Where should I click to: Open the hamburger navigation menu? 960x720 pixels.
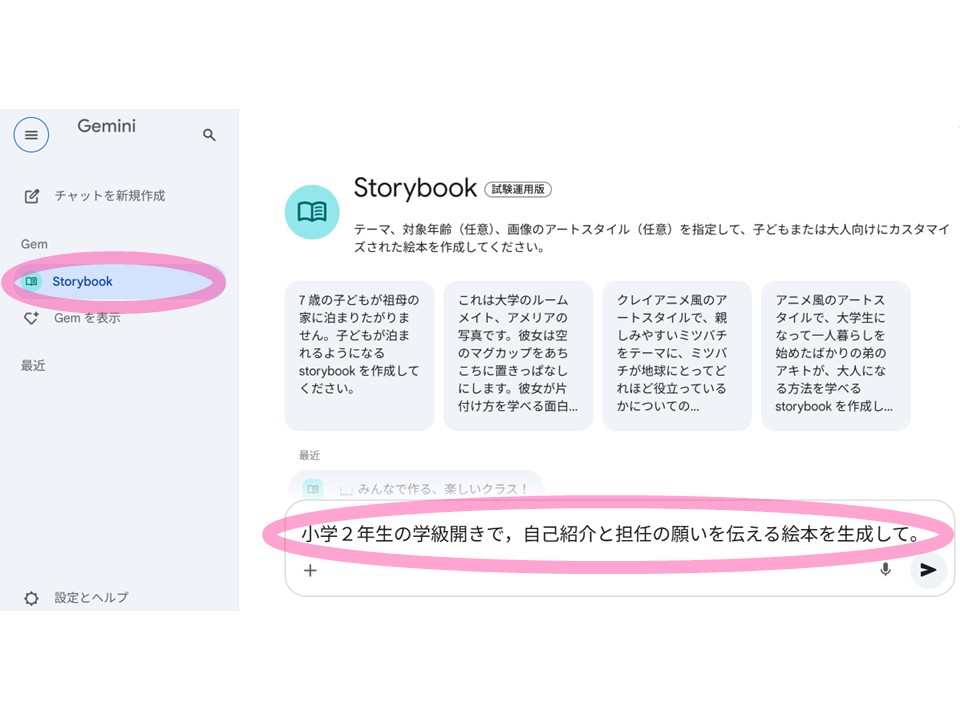(31, 134)
